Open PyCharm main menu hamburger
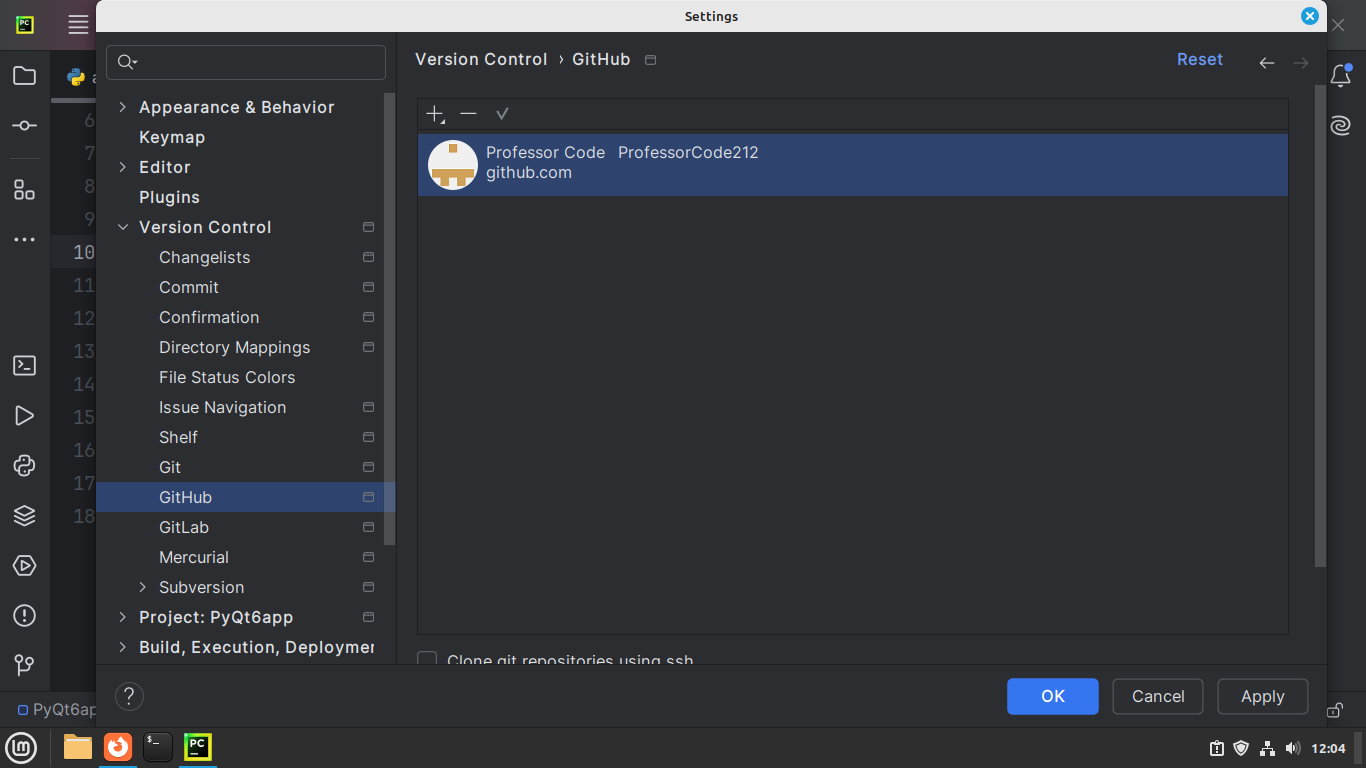 coord(78,25)
